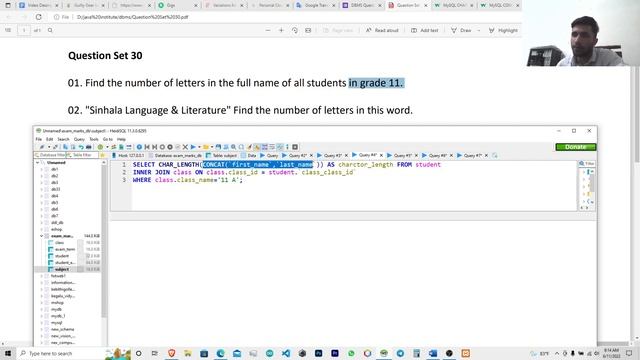Collapse the exam_marks database node
The image size is (640, 360).
click(41, 236)
